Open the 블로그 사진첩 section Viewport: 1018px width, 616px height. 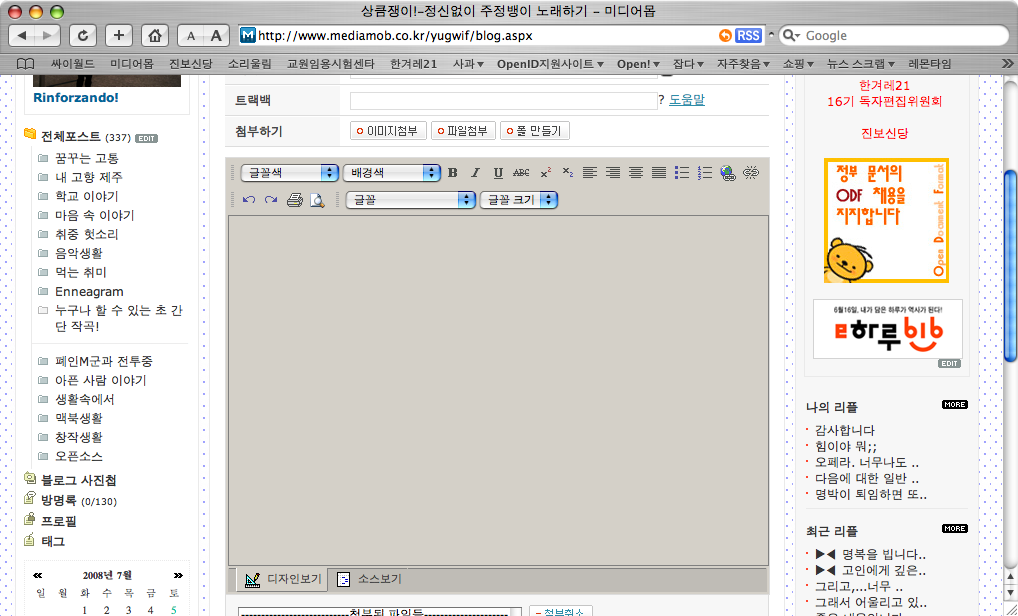(79, 480)
